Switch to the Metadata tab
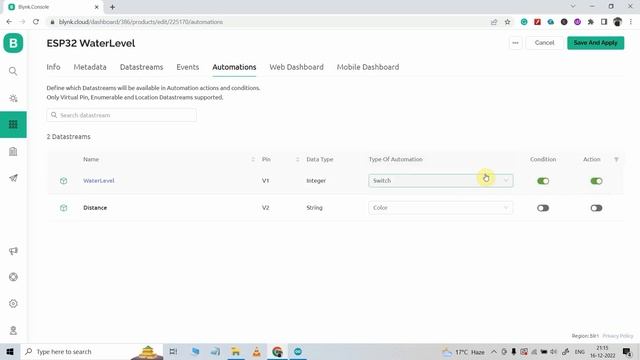Screen dimensions: 640x360 click(90, 67)
